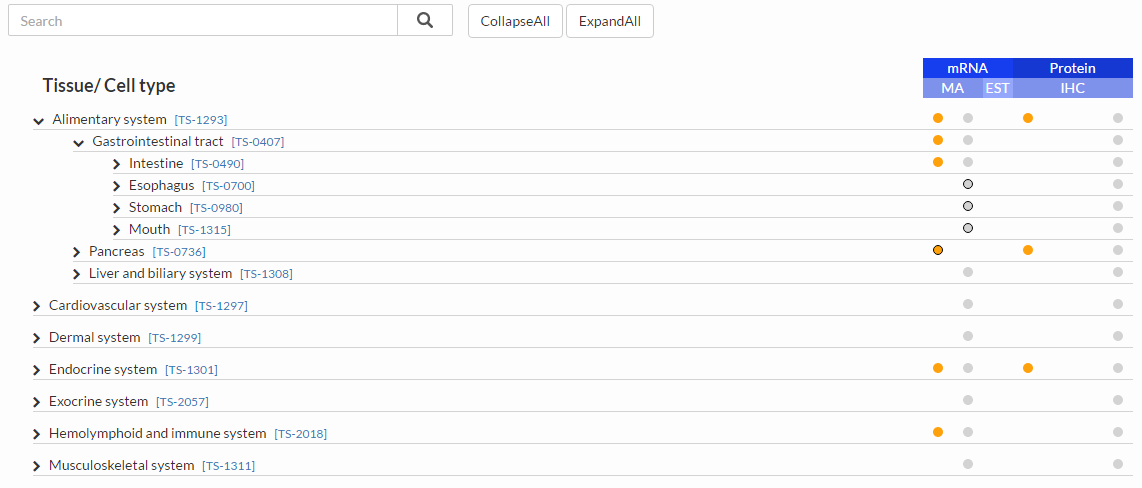Select the EST column header
This screenshot has height=488, width=1142.
[x=998, y=88]
